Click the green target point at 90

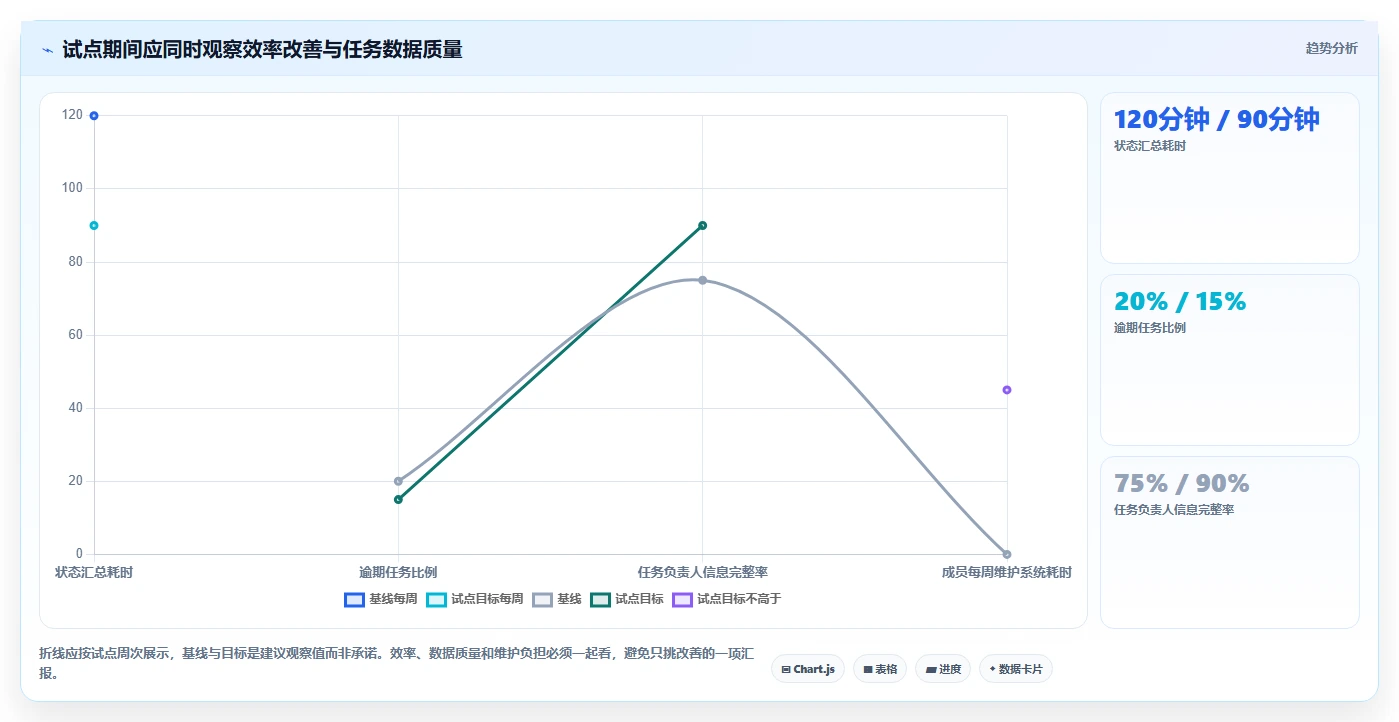pyautogui.click(x=702, y=225)
